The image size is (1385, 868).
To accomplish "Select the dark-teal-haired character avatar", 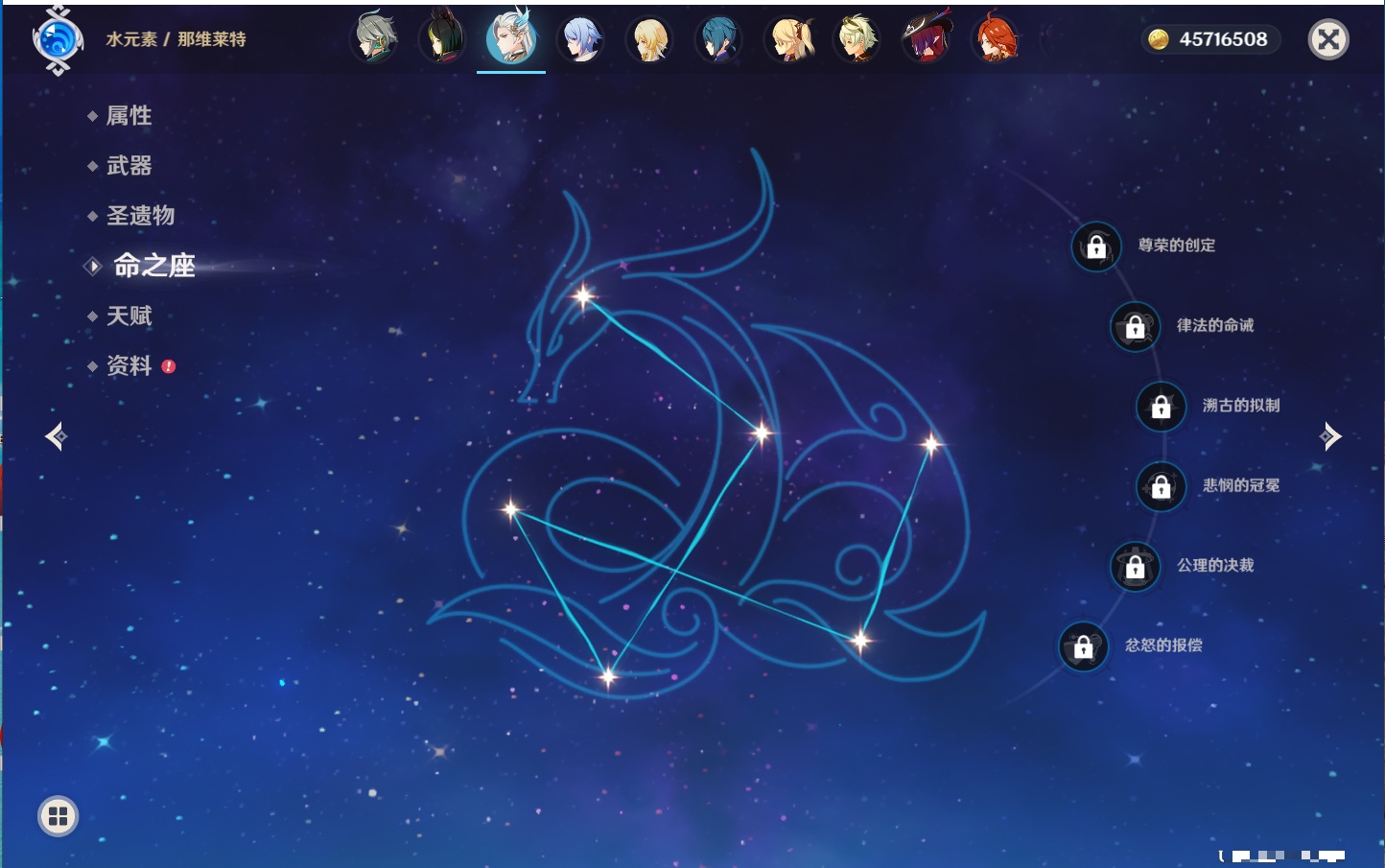I will pos(718,39).
